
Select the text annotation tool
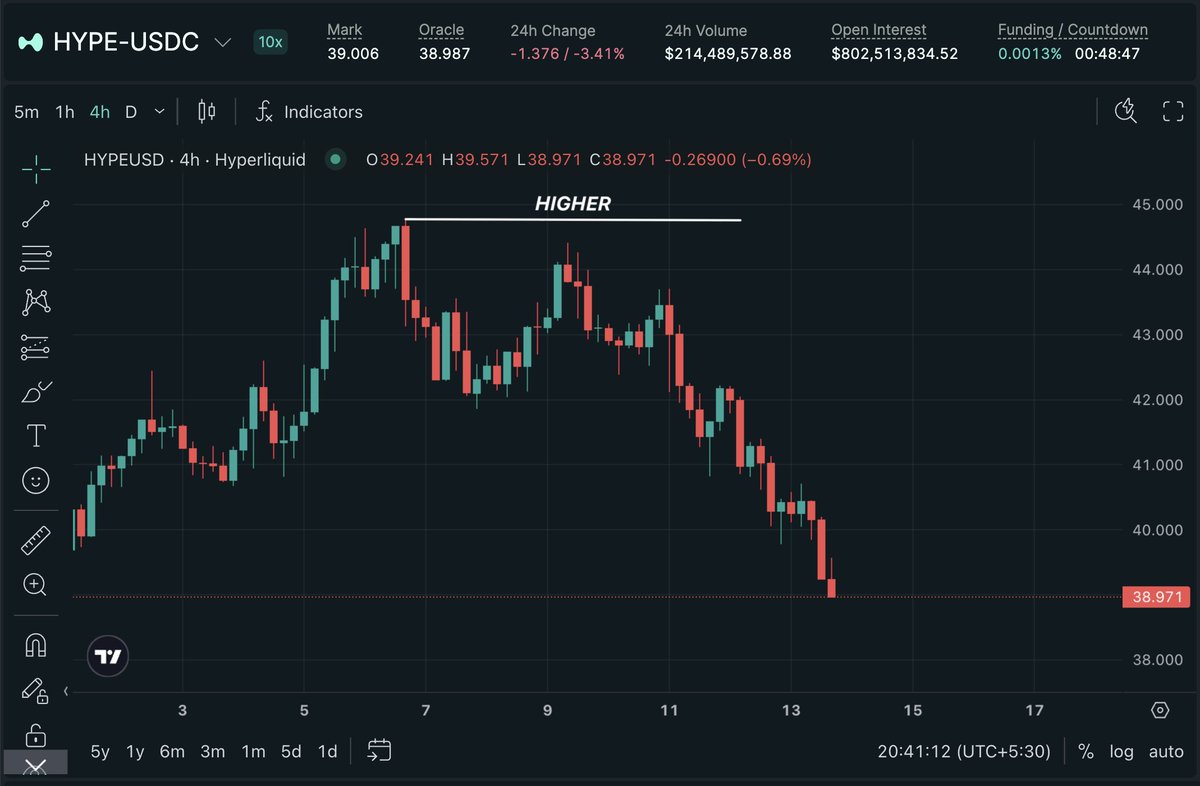(x=36, y=436)
